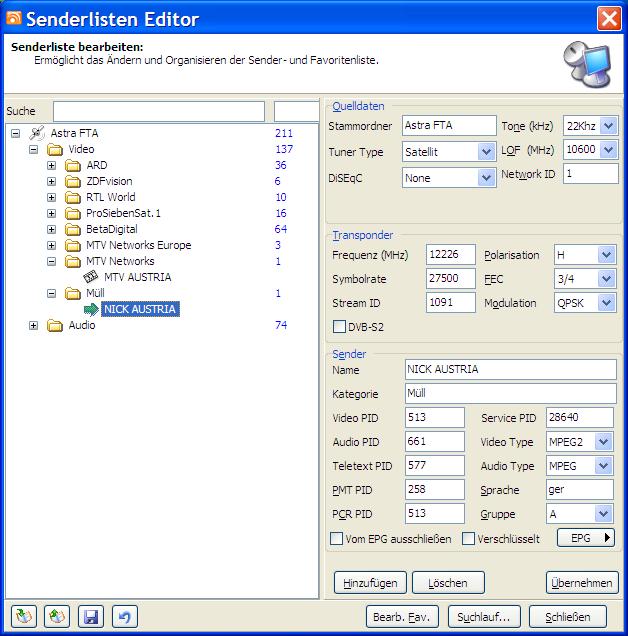
Task: Click the Übernehmen button
Action: point(581,582)
